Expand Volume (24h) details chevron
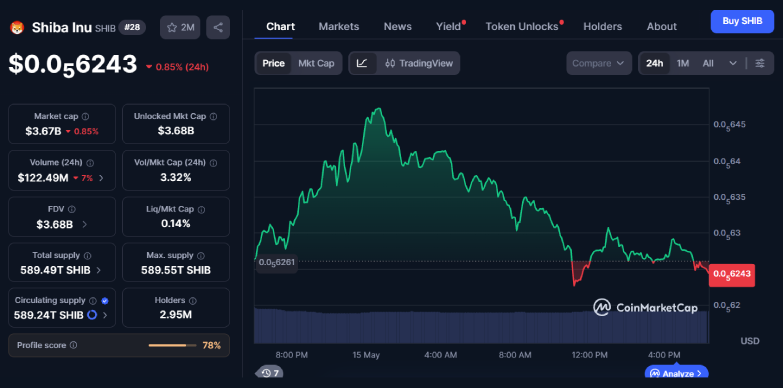Screen dimensions: 783x388 click(x=101, y=178)
